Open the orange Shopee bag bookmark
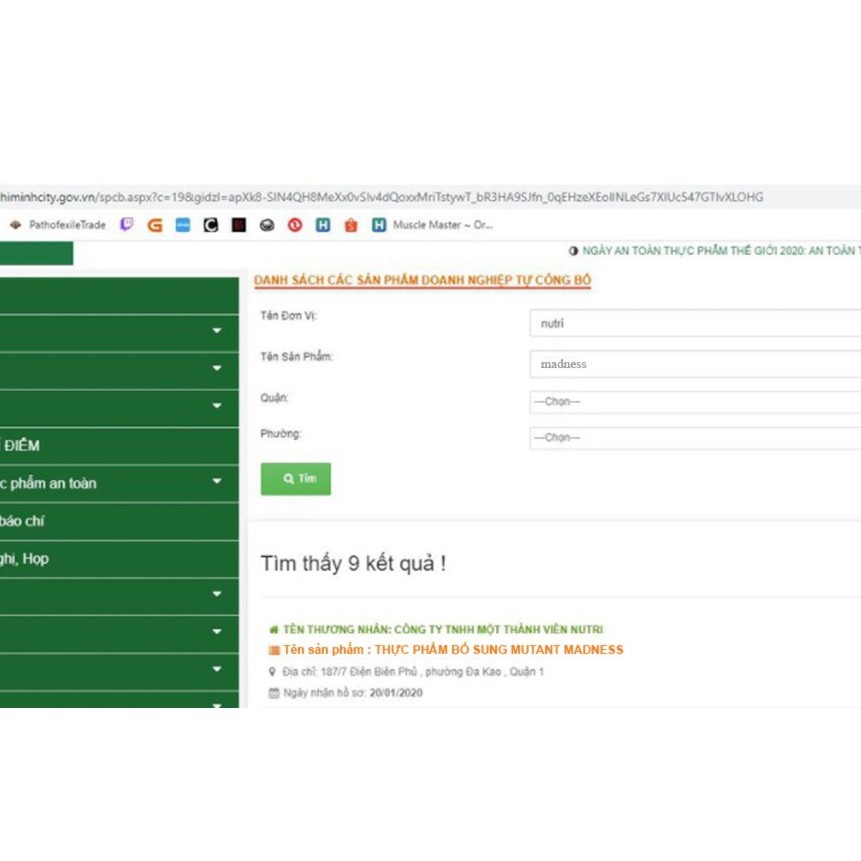The width and height of the screenshot is (861, 861). (x=351, y=225)
